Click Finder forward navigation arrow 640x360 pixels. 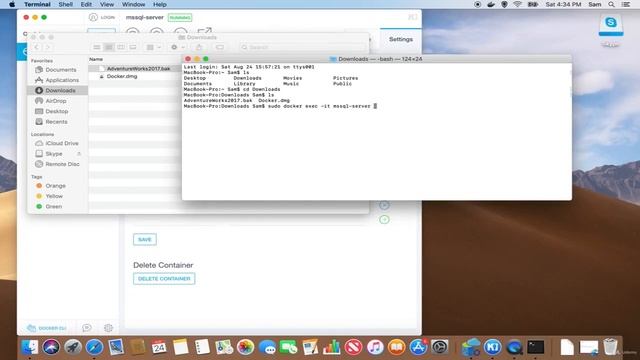pos(47,47)
